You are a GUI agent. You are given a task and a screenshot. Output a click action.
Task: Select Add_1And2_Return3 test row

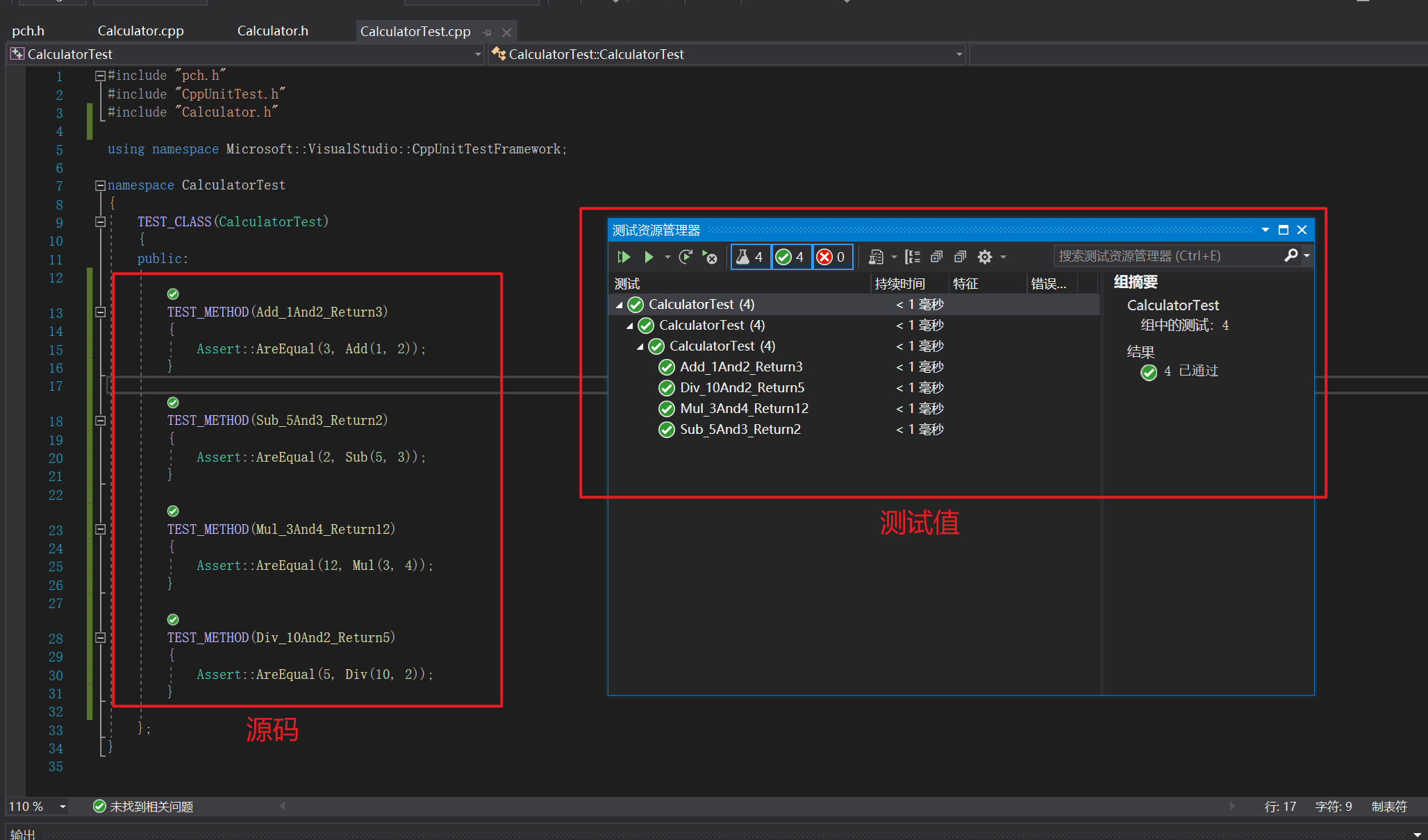click(x=854, y=367)
